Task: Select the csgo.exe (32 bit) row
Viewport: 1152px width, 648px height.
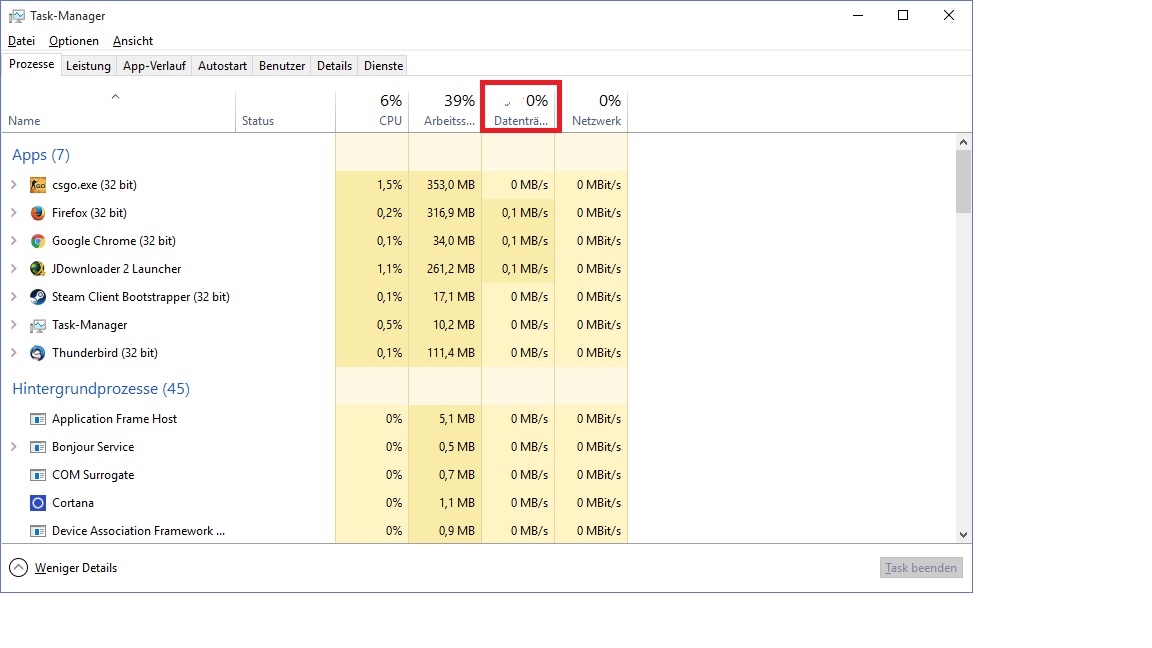Action: [x=314, y=185]
